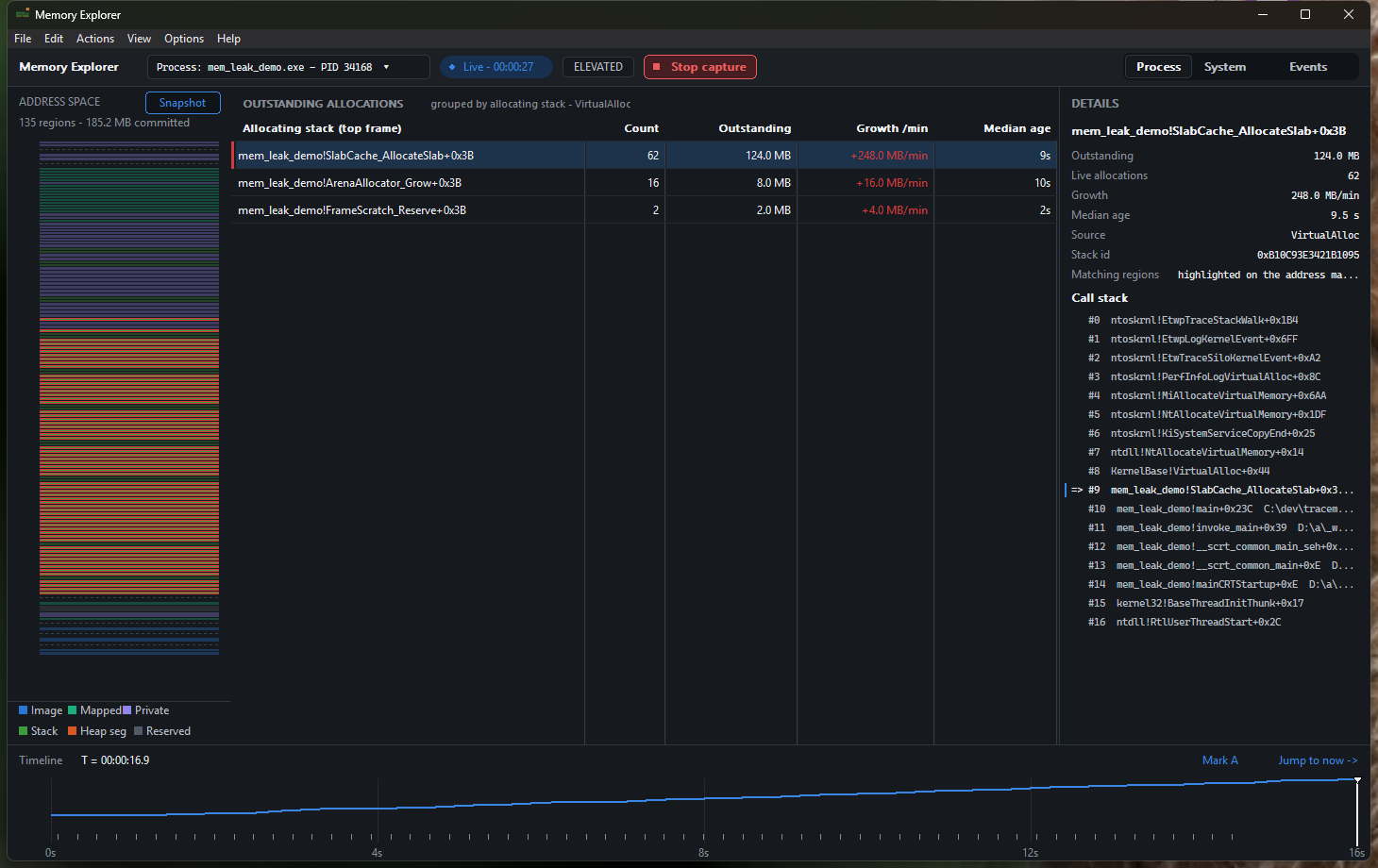
Task: Select the SlabCache_AllocateSlab+0x3B allocation row
Action: pos(644,156)
